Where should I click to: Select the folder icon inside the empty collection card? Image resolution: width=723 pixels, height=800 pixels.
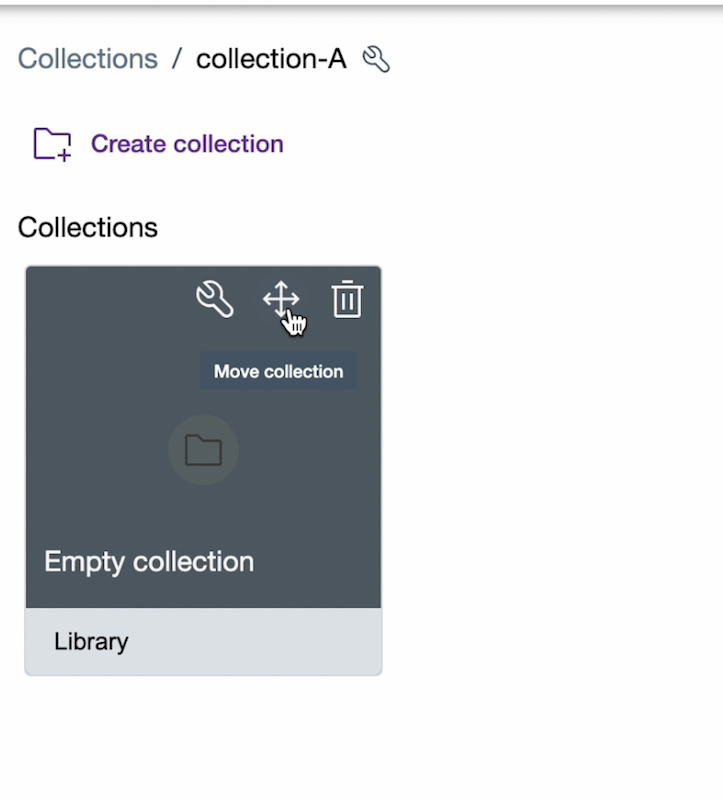pos(203,450)
